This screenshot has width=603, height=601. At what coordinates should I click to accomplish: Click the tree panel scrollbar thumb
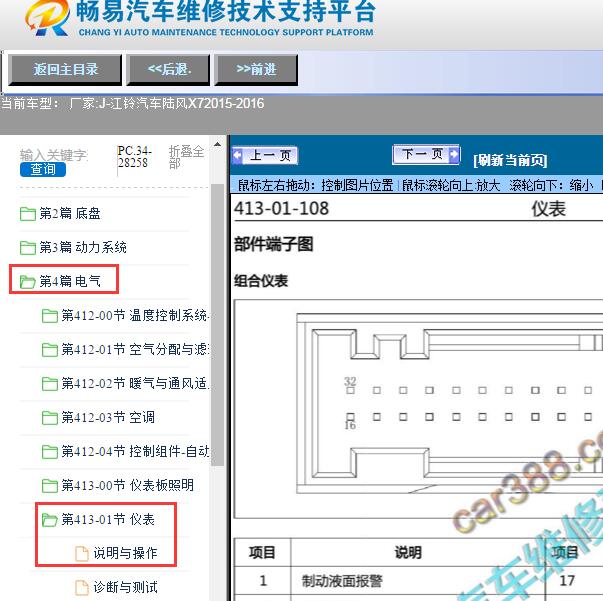tap(217, 325)
